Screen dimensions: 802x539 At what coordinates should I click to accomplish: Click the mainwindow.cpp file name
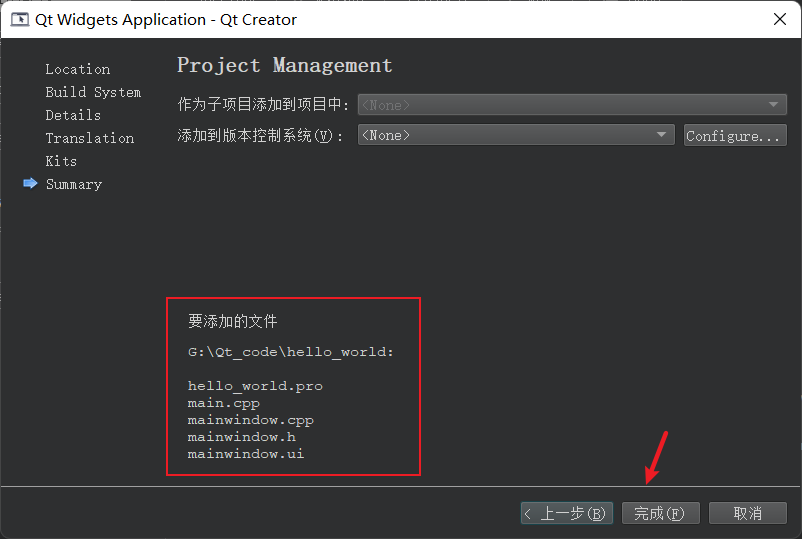pyautogui.click(x=251, y=420)
